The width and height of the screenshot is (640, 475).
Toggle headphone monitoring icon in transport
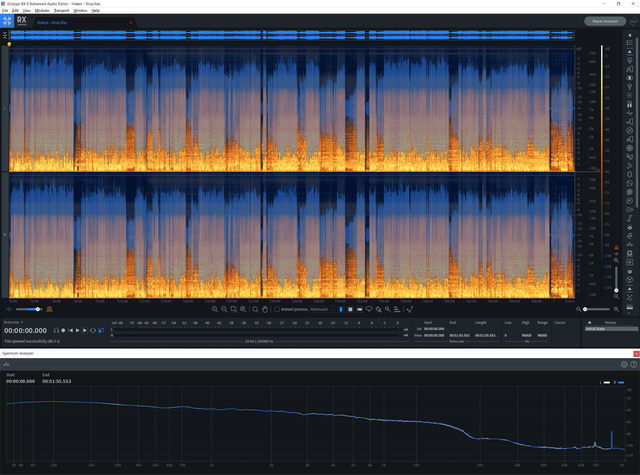56,330
